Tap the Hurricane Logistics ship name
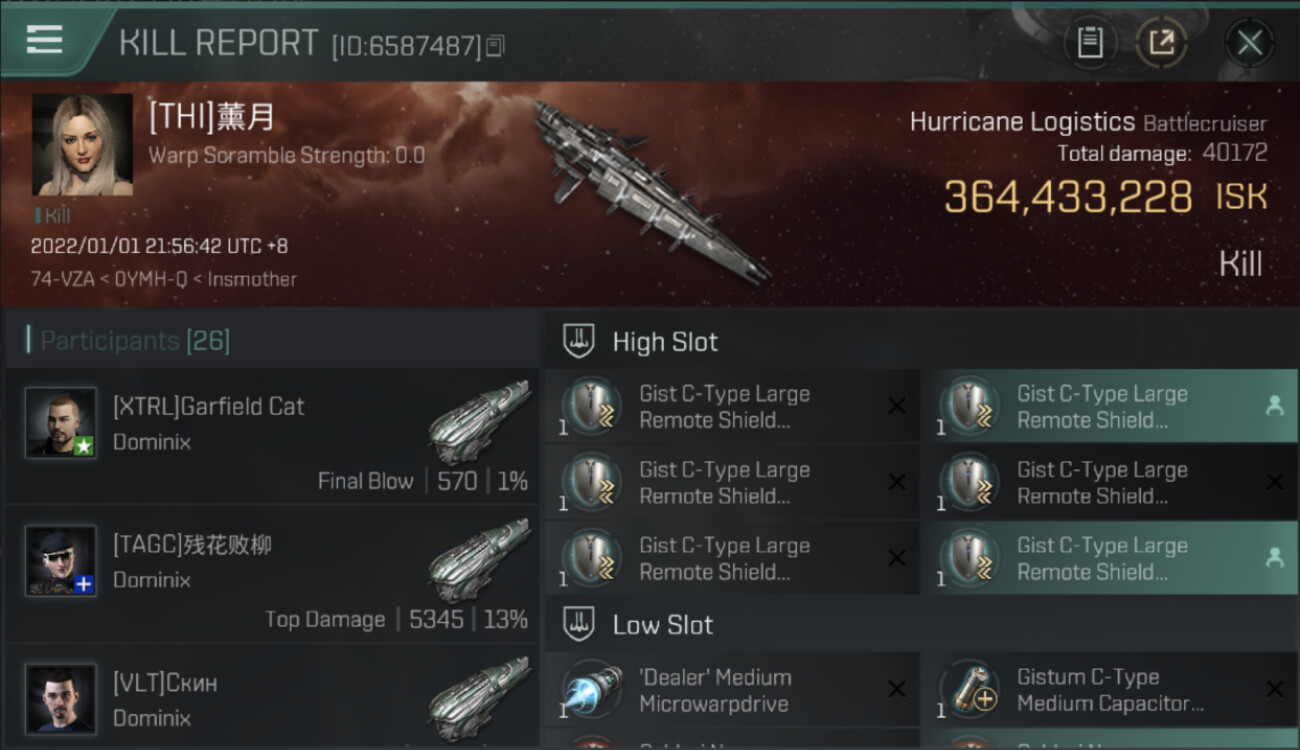 click(1022, 123)
